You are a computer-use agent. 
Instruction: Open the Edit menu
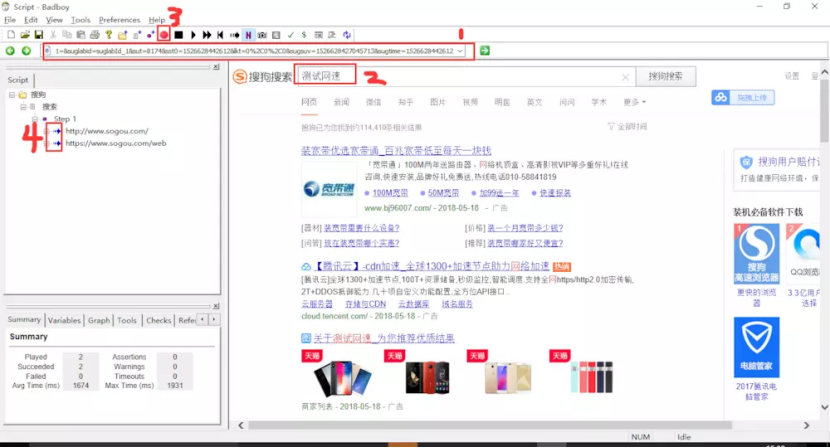pos(31,20)
